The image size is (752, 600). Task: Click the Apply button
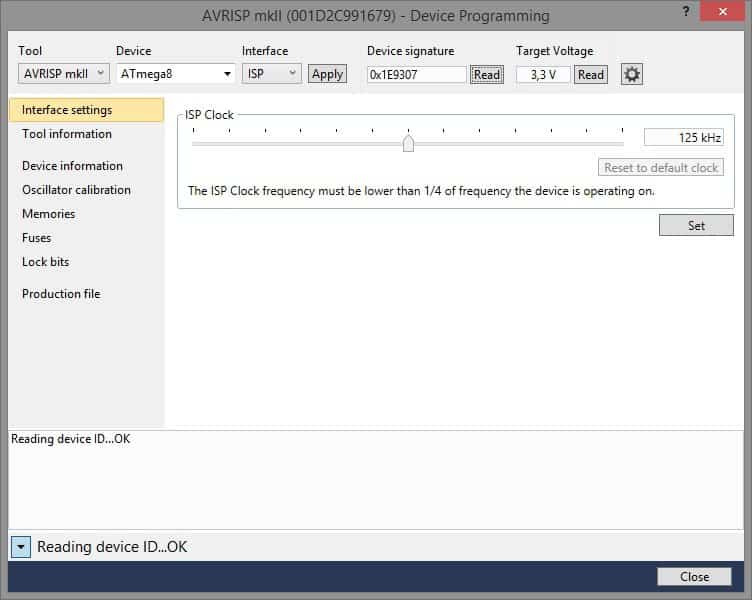(327, 74)
